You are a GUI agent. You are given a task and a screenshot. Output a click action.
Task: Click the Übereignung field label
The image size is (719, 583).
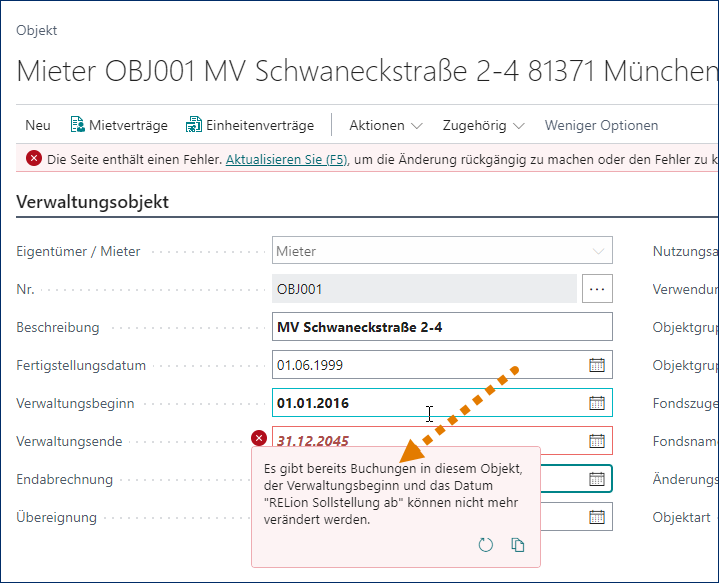(56, 517)
